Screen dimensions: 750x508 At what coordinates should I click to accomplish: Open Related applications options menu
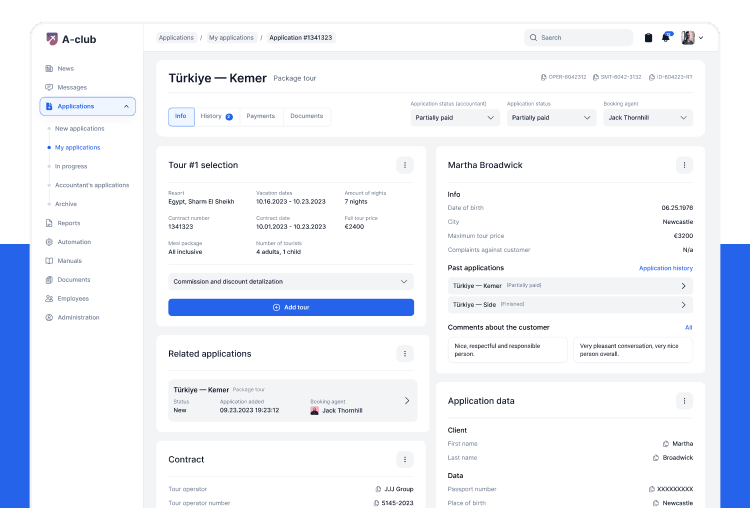405,353
